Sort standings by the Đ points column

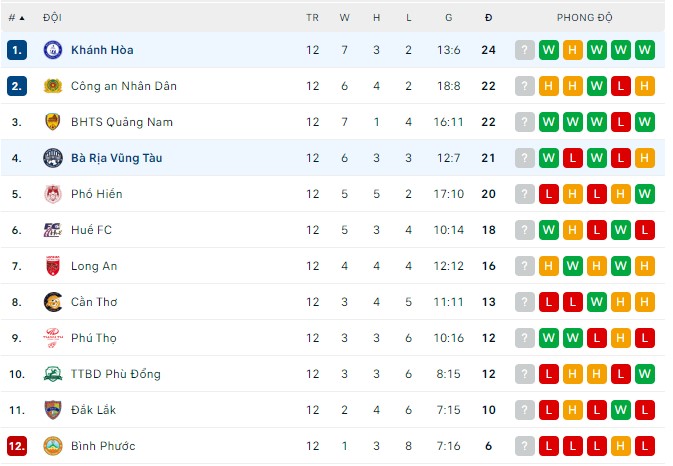tap(488, 18)
